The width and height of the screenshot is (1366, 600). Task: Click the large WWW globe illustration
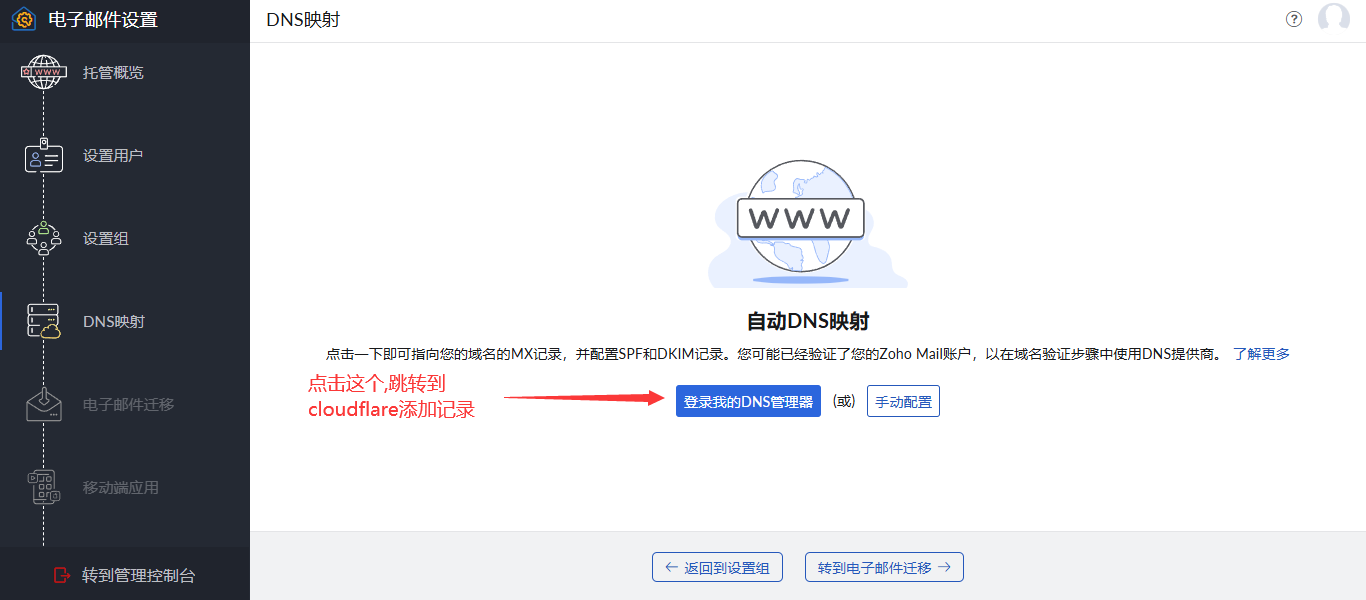point(800,221)
